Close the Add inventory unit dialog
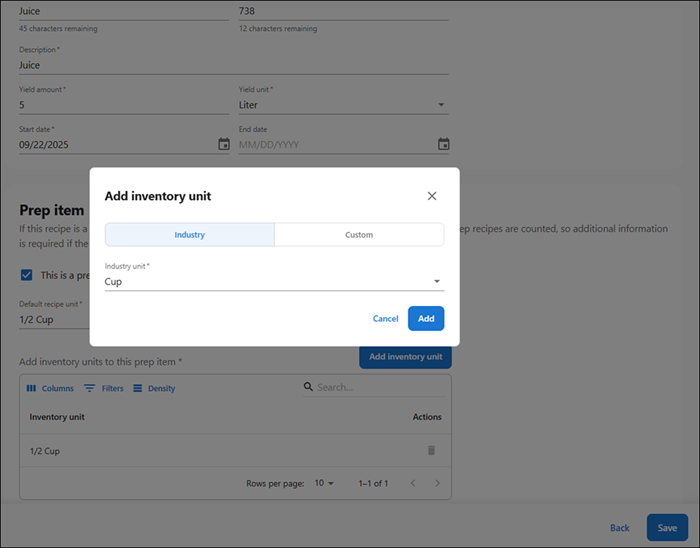 click(x=432, y=196)
